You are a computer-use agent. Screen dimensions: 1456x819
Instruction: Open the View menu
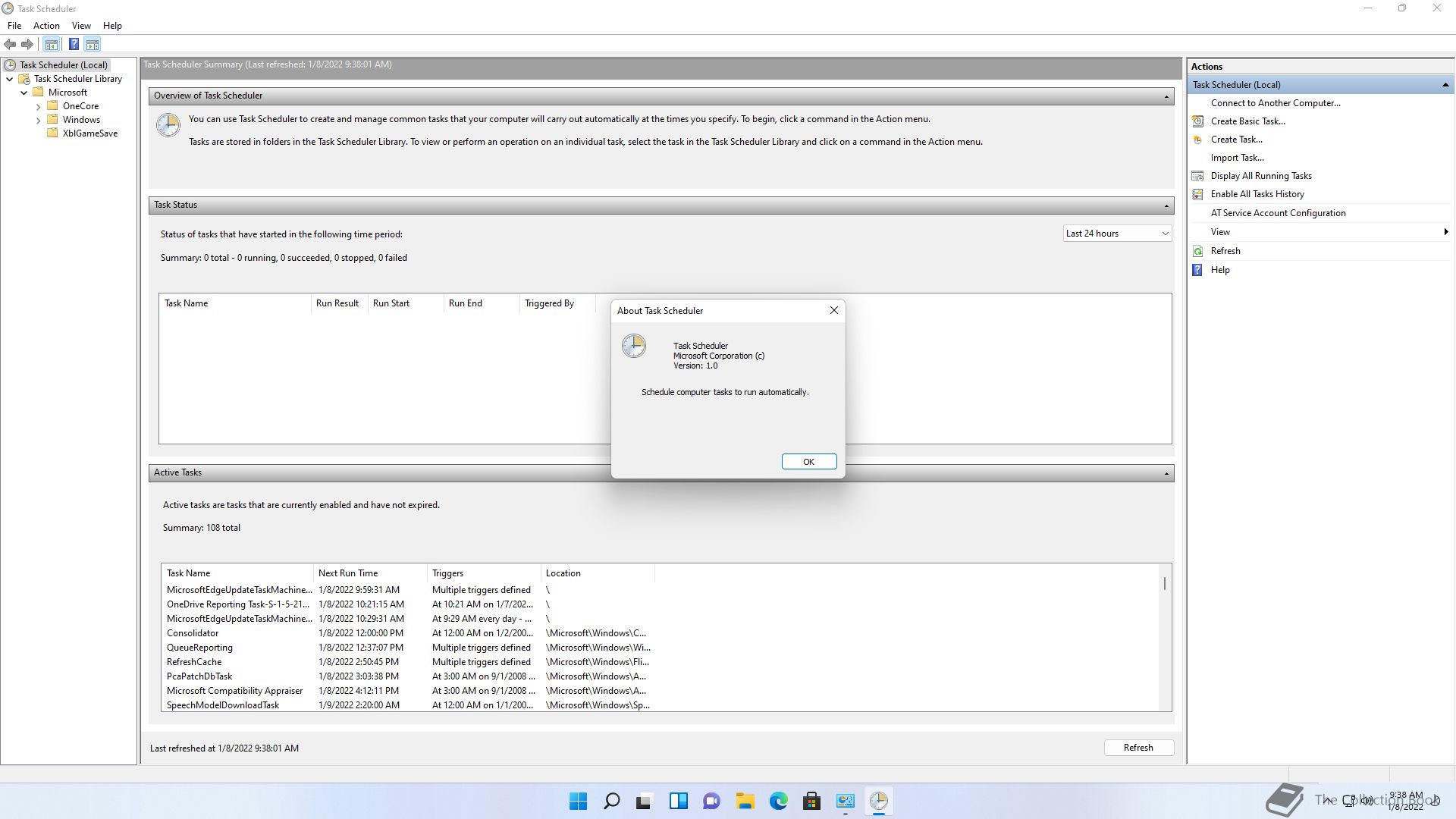[x=81, y=26]
